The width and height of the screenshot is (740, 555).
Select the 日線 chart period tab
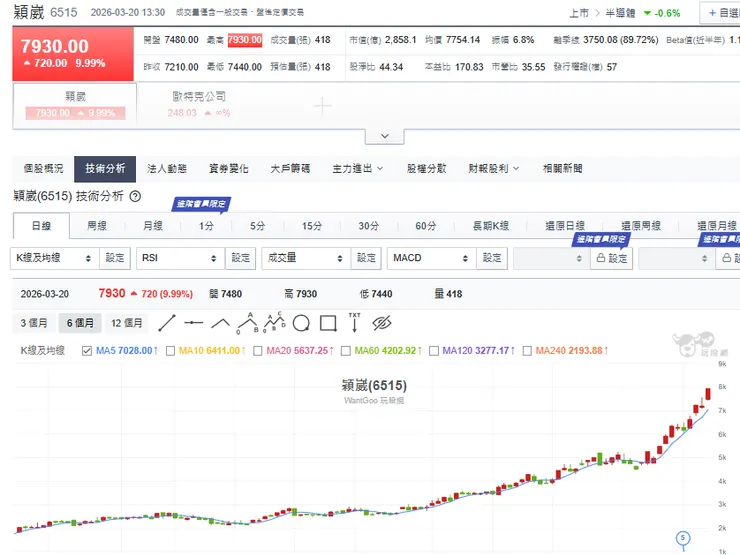[x=41, y=226]
